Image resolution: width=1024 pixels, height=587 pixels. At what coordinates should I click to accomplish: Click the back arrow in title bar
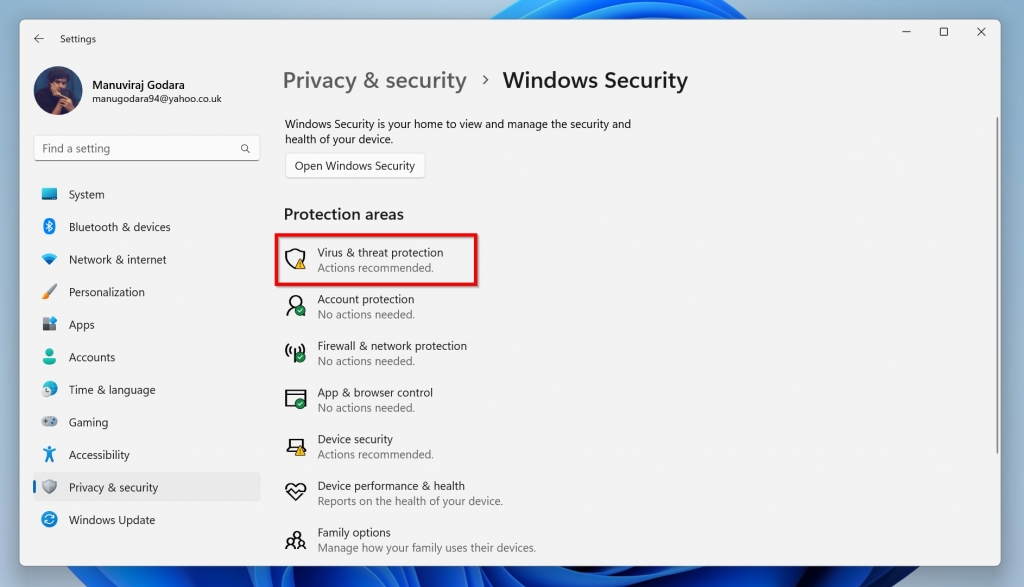38,38
